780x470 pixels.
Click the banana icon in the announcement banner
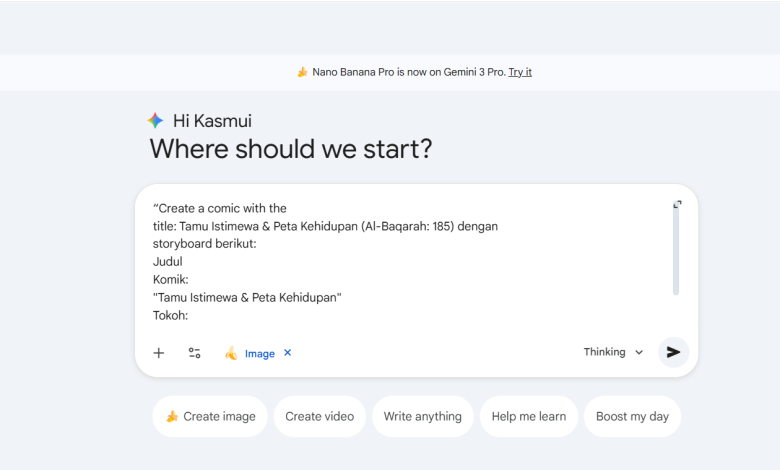click(x=302, y=72)
